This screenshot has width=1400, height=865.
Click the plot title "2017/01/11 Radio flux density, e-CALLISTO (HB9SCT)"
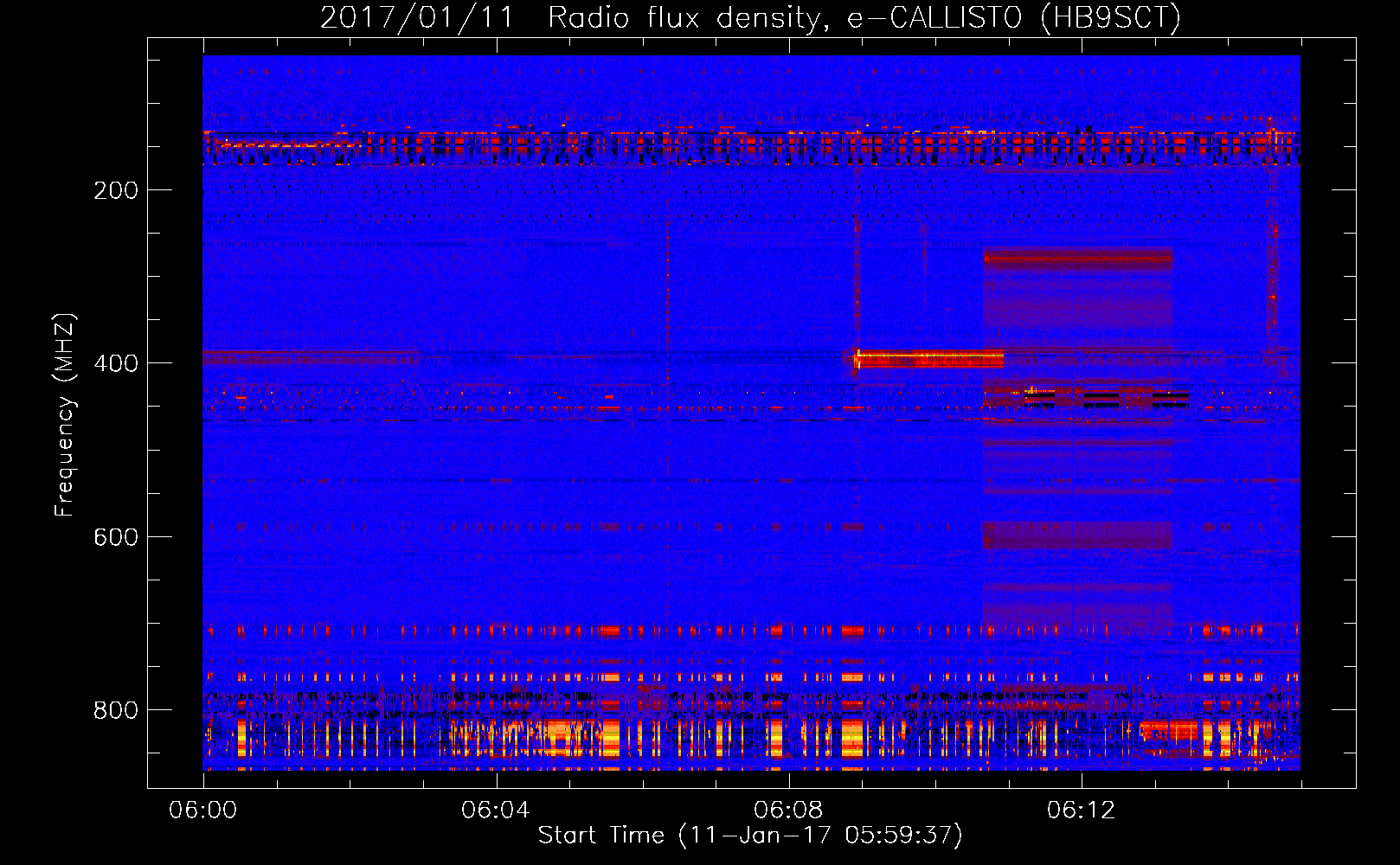pos(750,17)
